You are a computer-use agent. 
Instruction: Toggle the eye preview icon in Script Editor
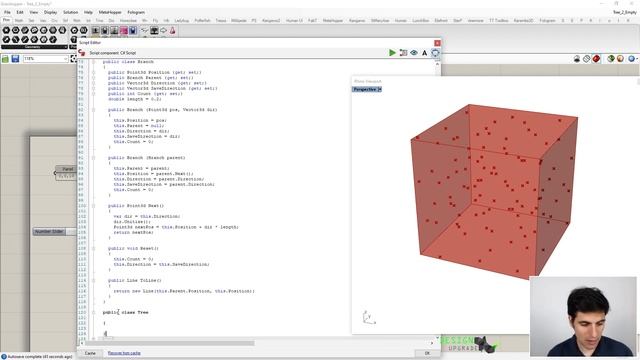pos(414,53)
